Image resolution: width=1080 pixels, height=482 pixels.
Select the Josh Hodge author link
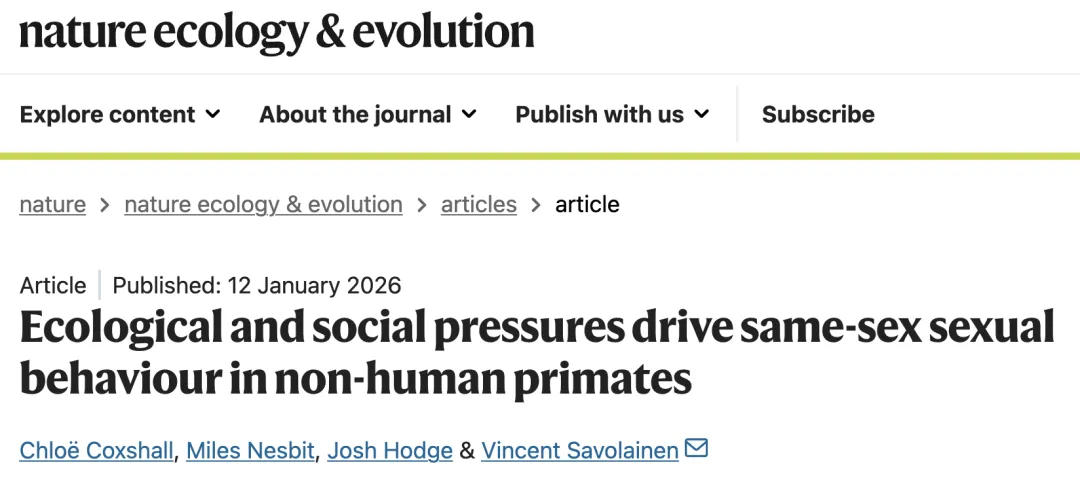click(392, 451)
